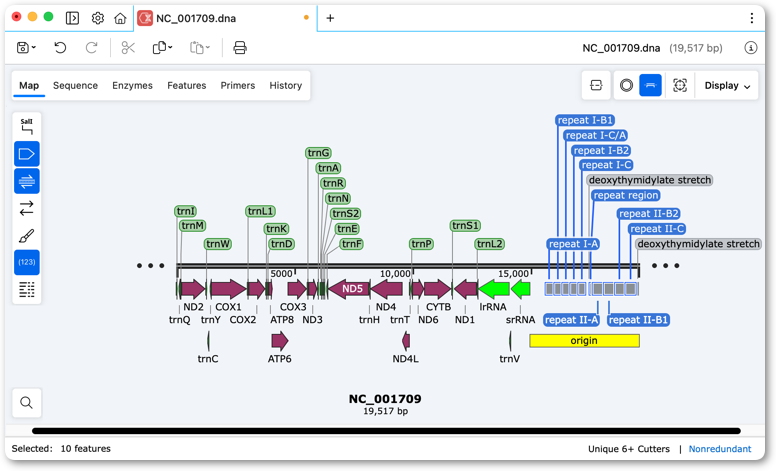Select the repeat II-A label

click(571, 320)
